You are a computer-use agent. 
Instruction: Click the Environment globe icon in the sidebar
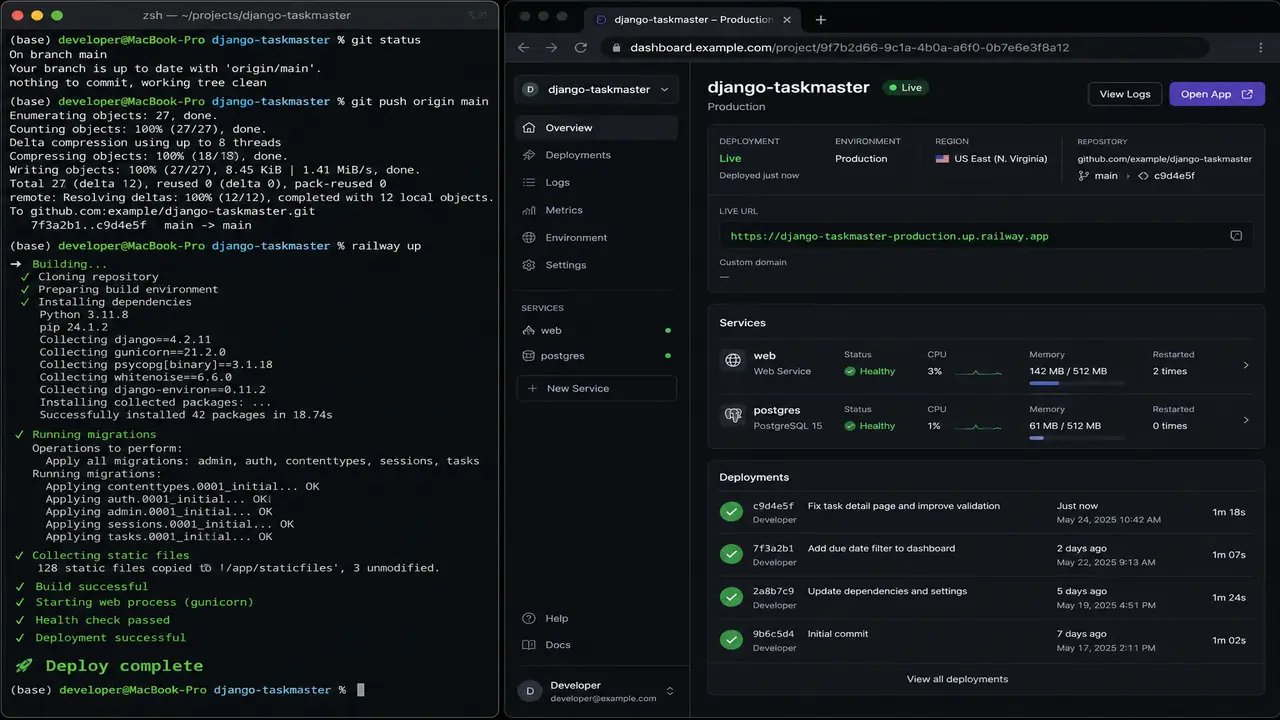point(529,237)
